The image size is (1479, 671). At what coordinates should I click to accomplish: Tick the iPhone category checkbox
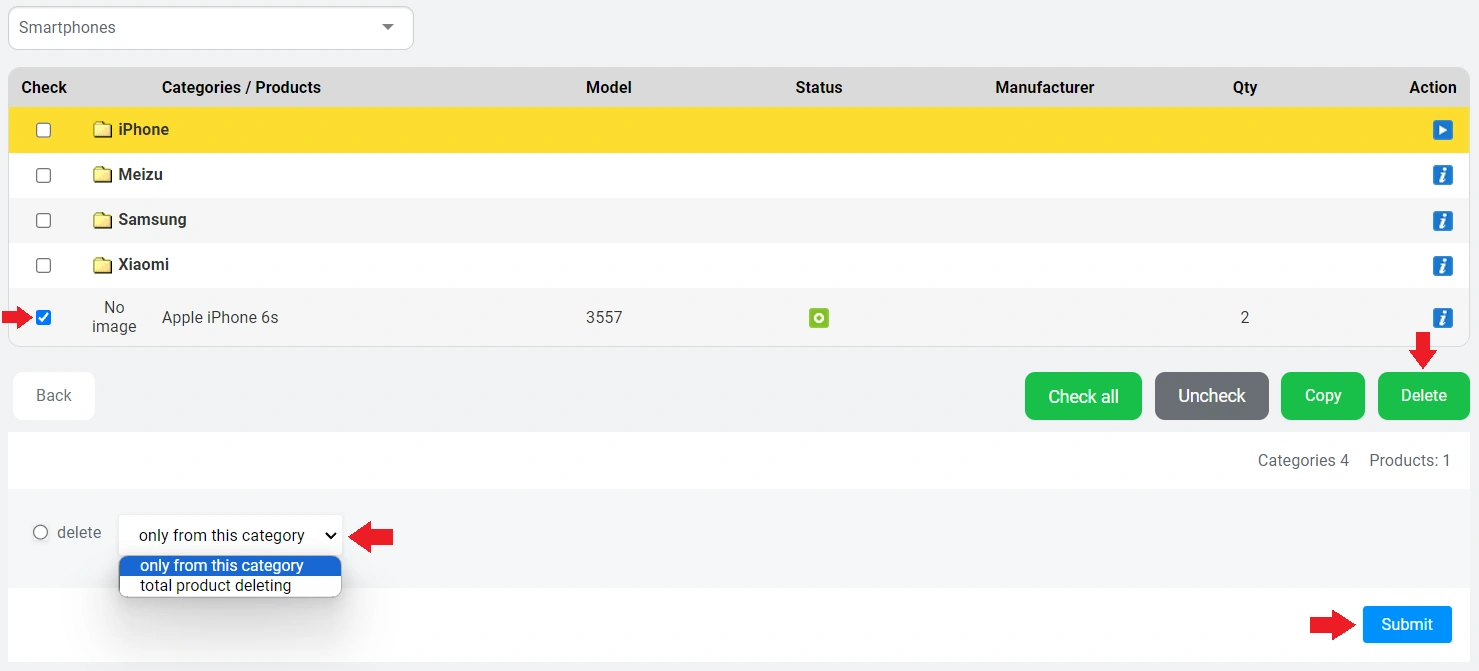coord(43,130)
